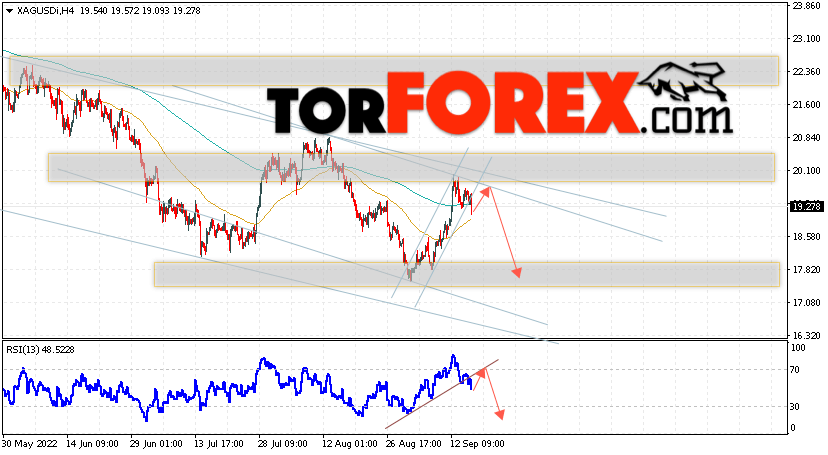This screenshot has width=828, height=455.
Task: Click the 22.360 price axis label
Action: point(806,71)
